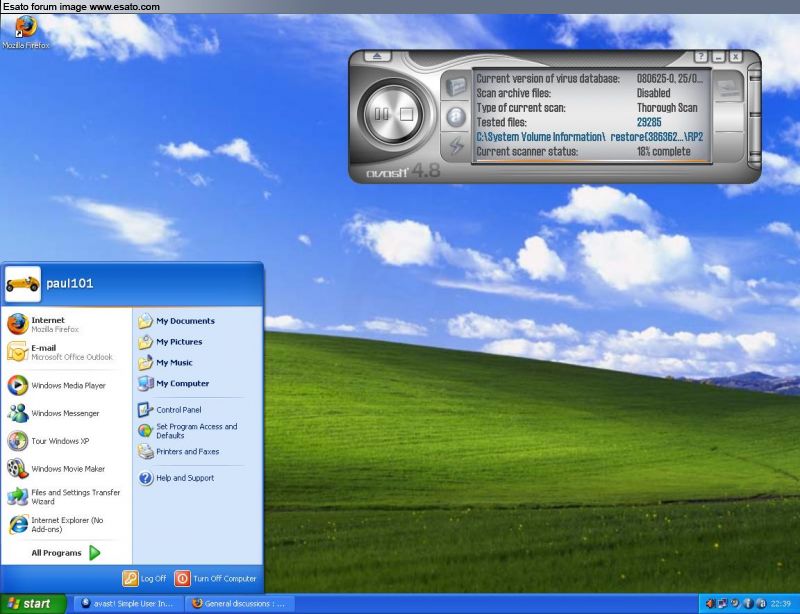Pause the avast scan
Screen dimensions: 800x614
tap(382, 114)
